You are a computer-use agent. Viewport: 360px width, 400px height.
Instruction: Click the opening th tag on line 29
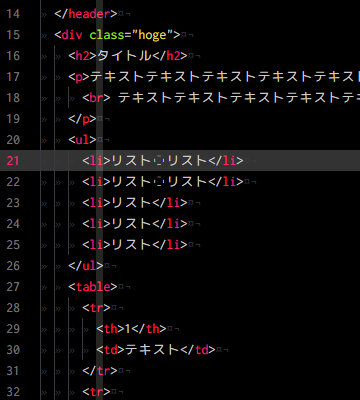click(x=110, y=329)
